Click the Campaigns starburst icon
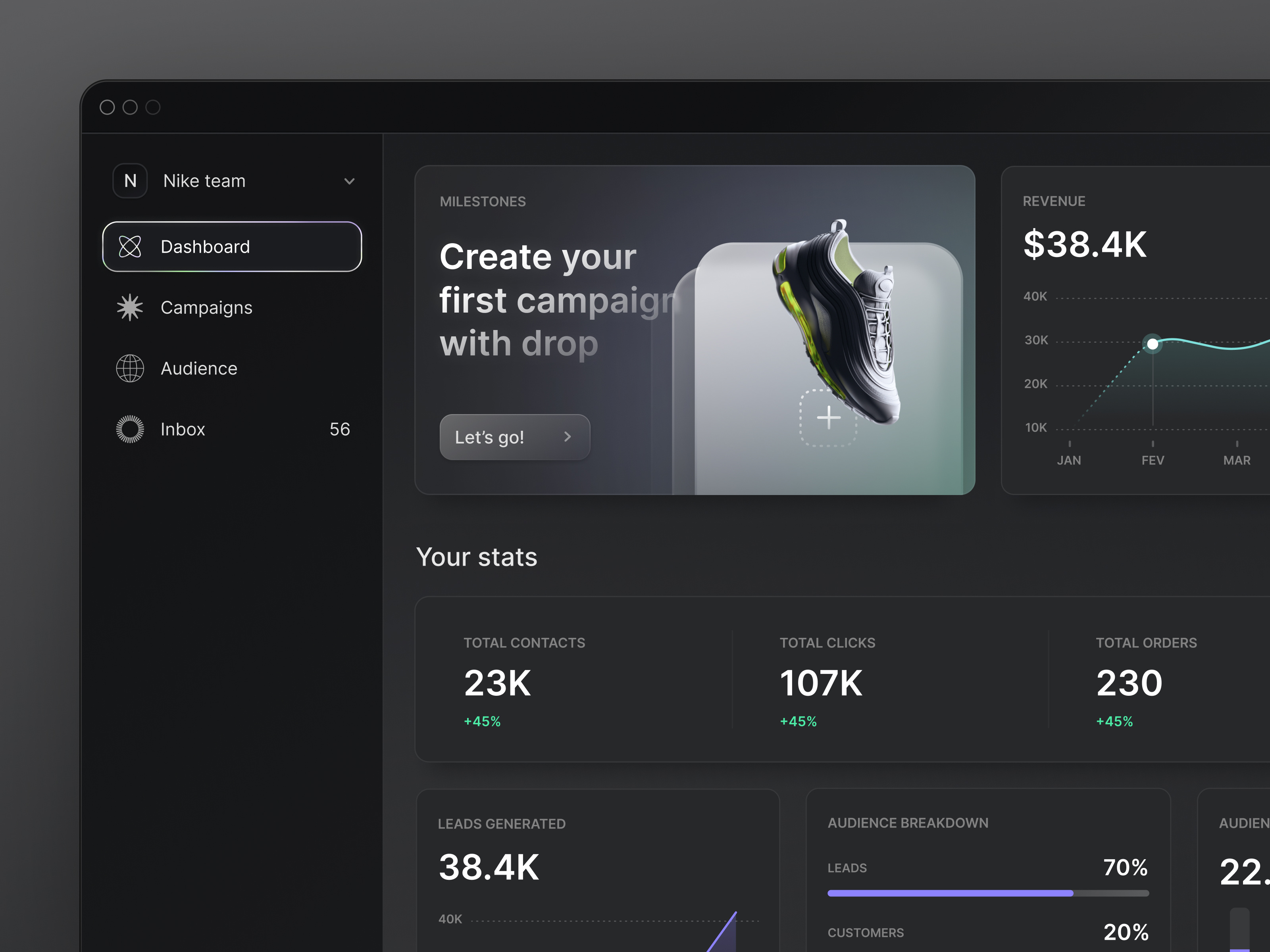Viewport: 1270px width, 952px height. point(130,307)
